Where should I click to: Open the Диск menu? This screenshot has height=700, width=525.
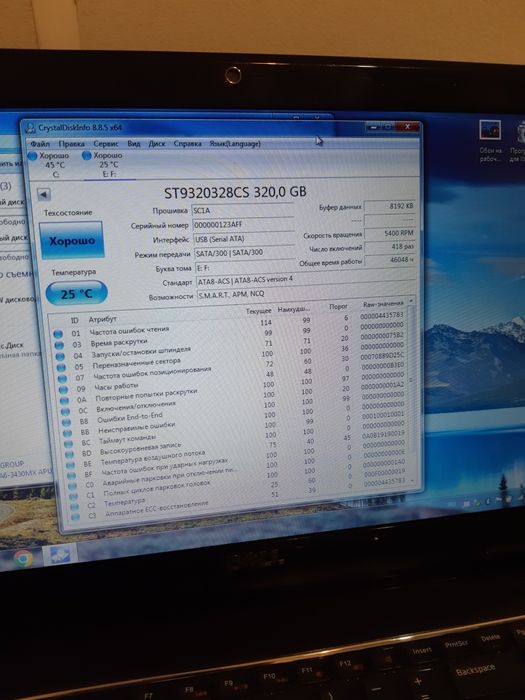coord(157,144)
